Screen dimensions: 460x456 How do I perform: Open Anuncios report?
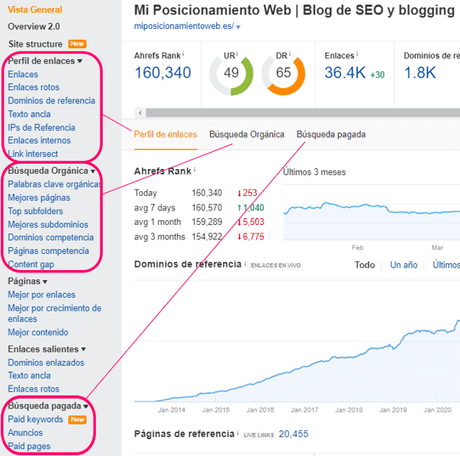[25, 433]
